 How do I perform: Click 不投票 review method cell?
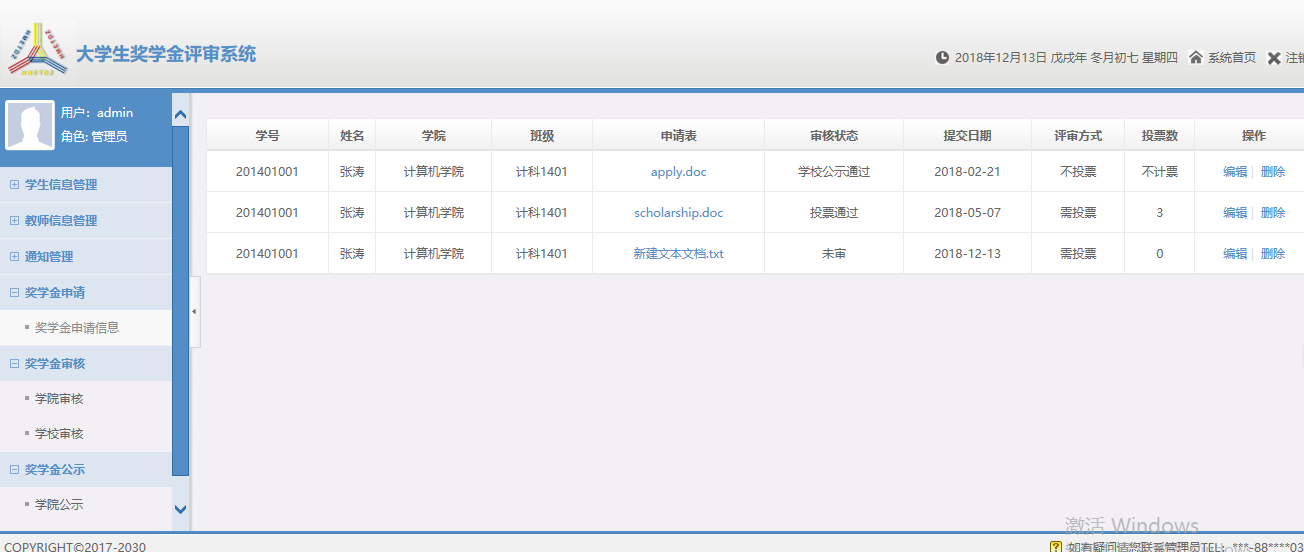point(1078,172)
